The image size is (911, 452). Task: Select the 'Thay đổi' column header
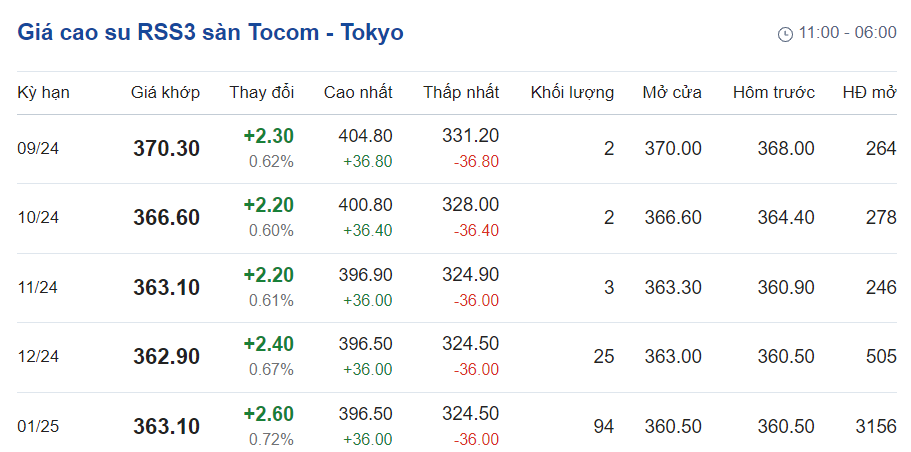261,93
